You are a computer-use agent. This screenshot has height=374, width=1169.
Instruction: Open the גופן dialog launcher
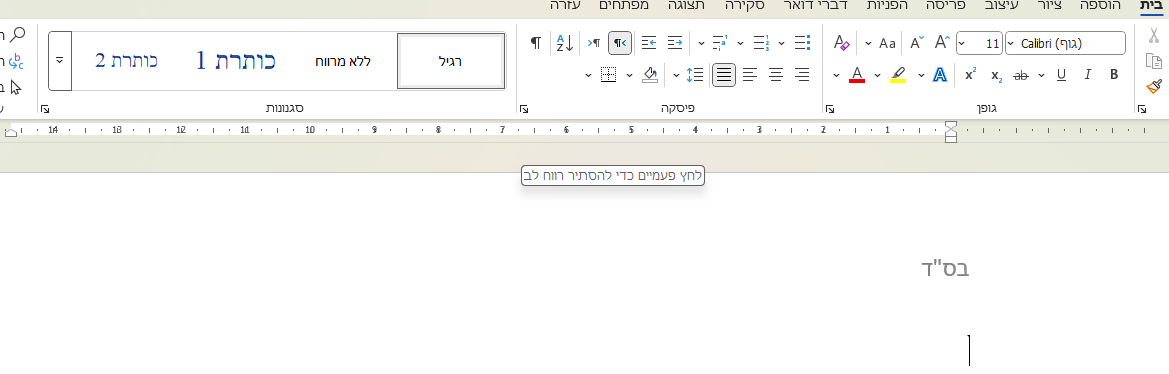pyautogui.click(x=830, y=109)
